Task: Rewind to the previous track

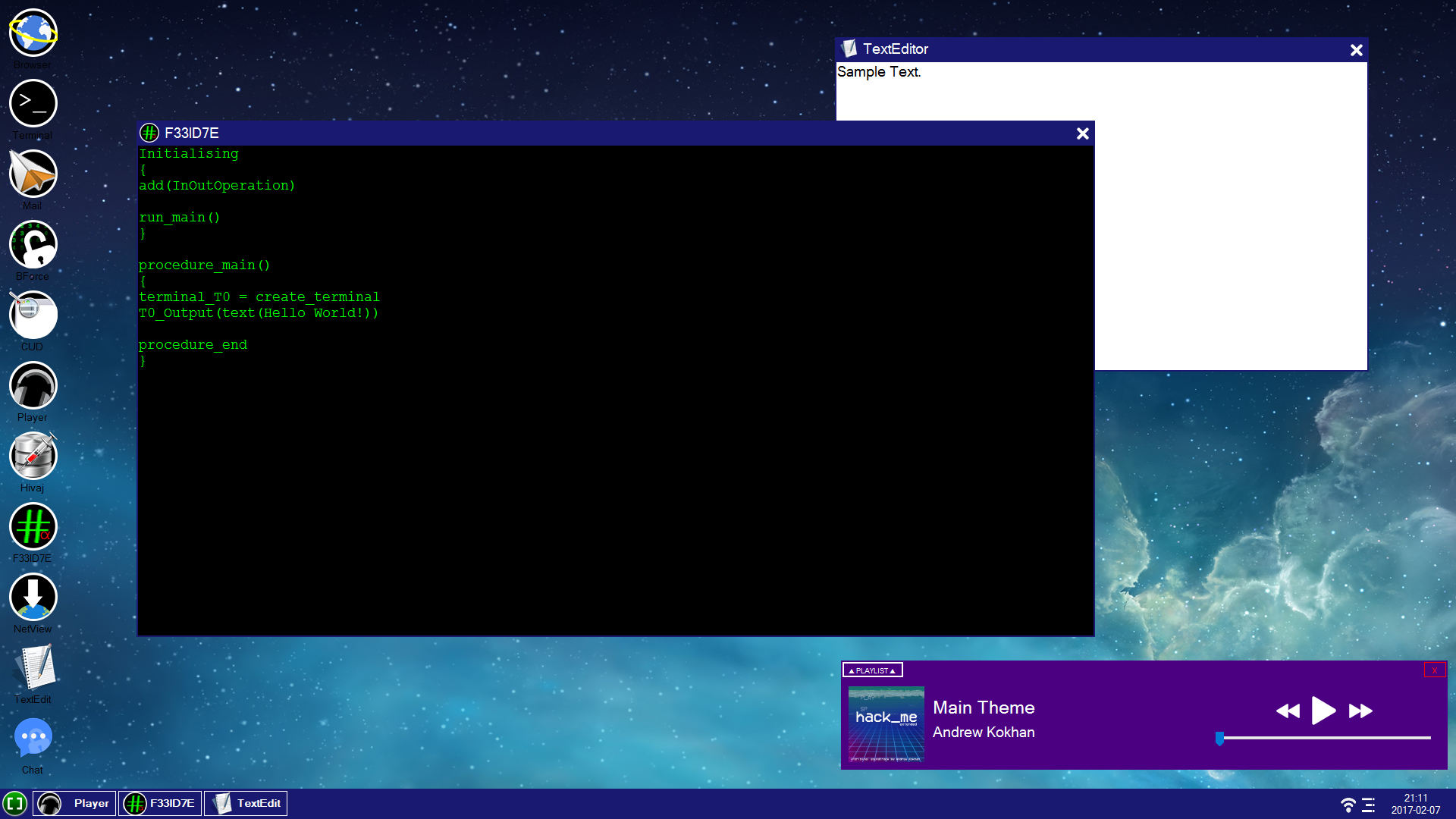Action: coord(1287,711)
